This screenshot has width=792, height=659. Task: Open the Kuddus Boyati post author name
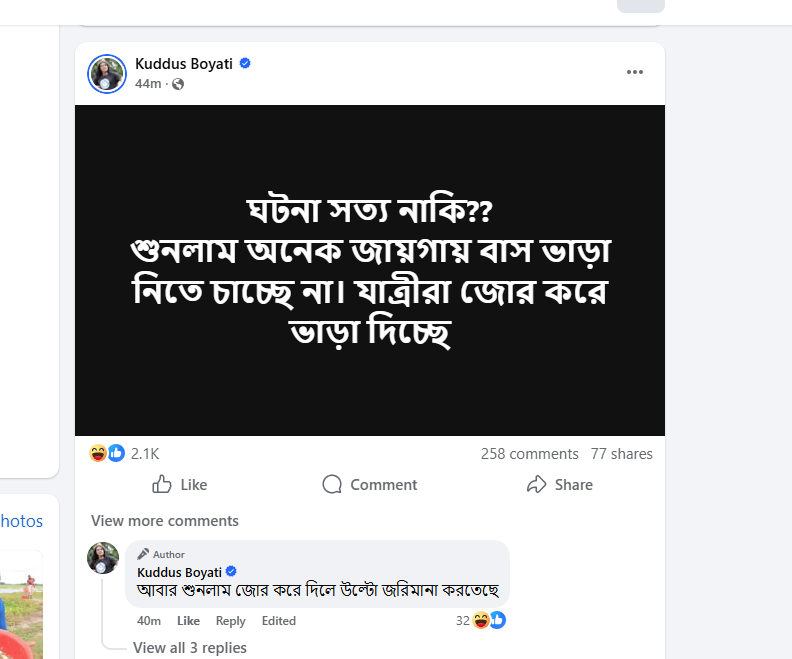(x=183, y=64)
